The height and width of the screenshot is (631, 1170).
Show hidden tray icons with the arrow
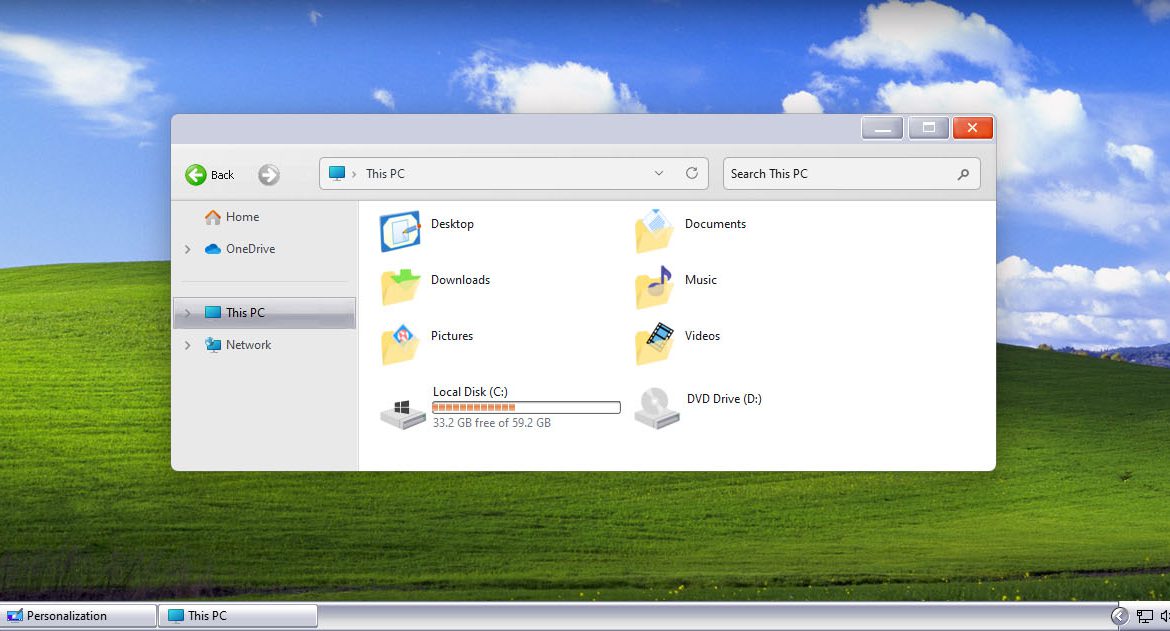1120,616
